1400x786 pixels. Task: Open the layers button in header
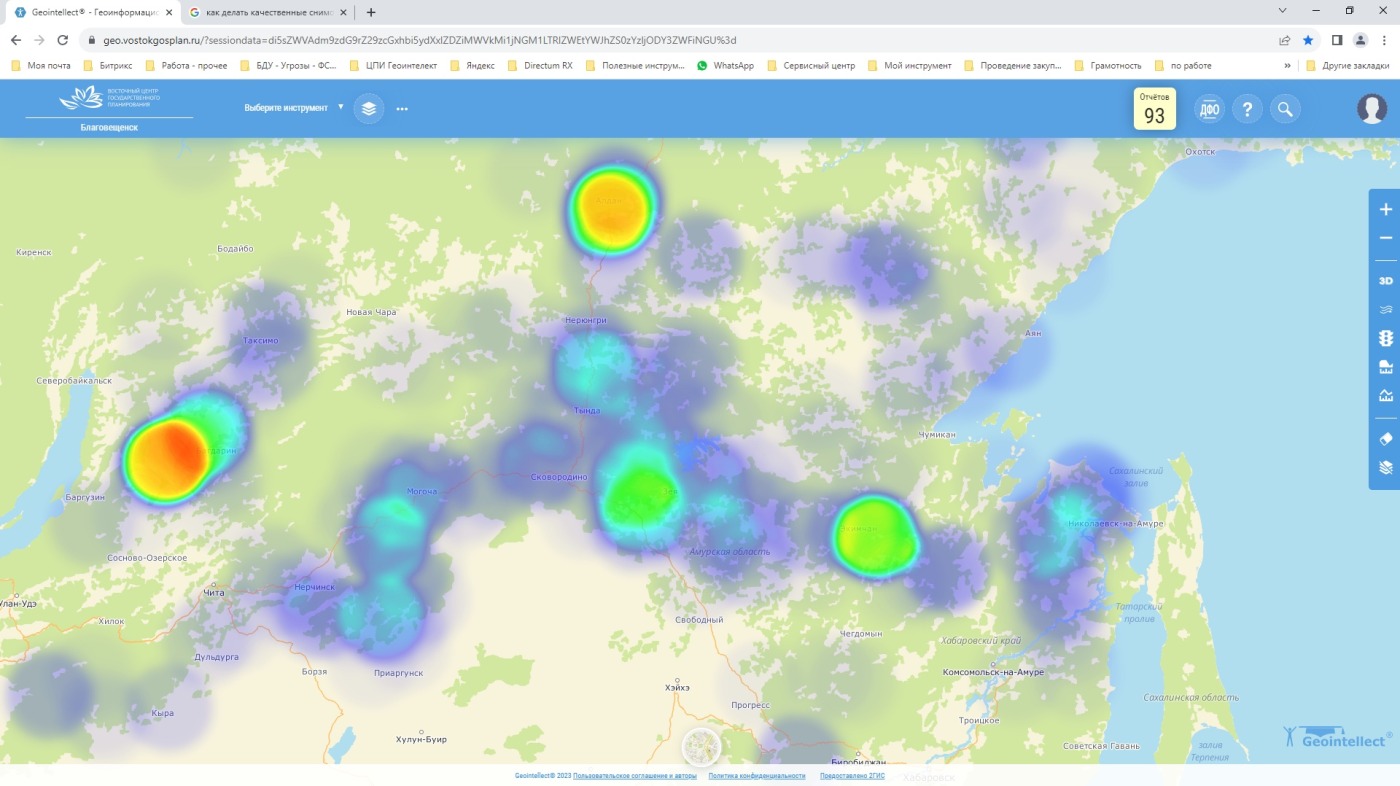(369, 108)
